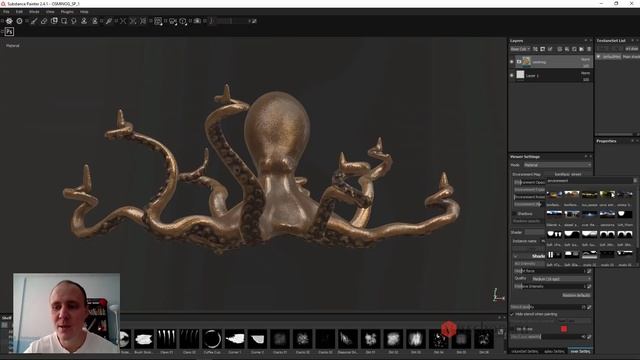The image size is (640, 360).
Task: Click the edit pencil beside the Stencil opacity slider
Action: click(589, 307)
